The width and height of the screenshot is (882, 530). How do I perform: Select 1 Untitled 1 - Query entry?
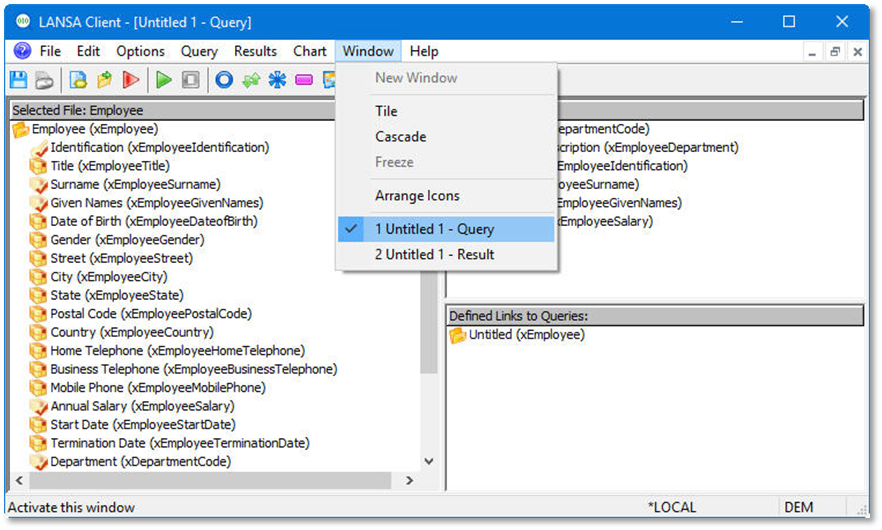[x=446, y=229]
